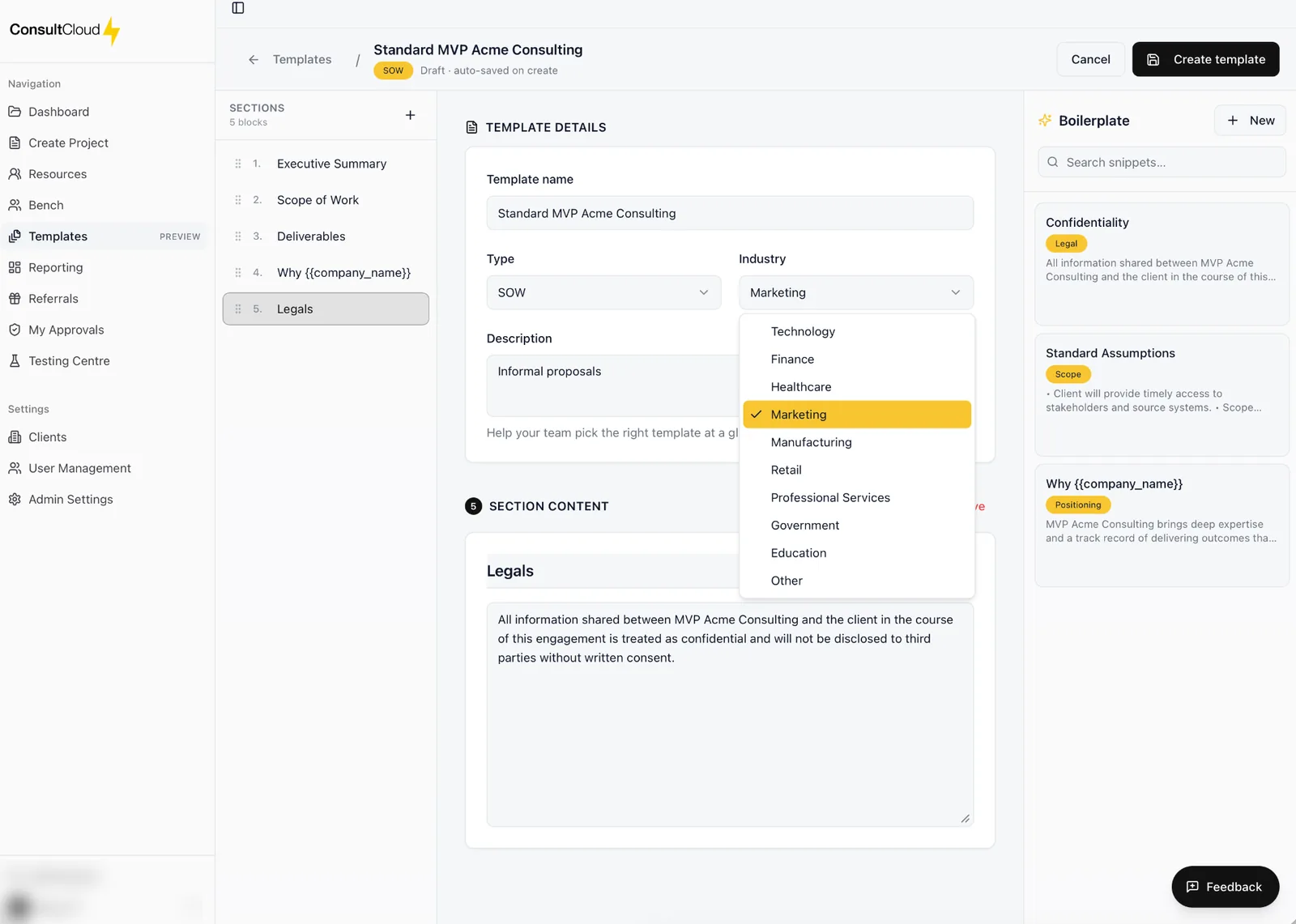
Task: Click the Template Details document icon
Action: 472,127
